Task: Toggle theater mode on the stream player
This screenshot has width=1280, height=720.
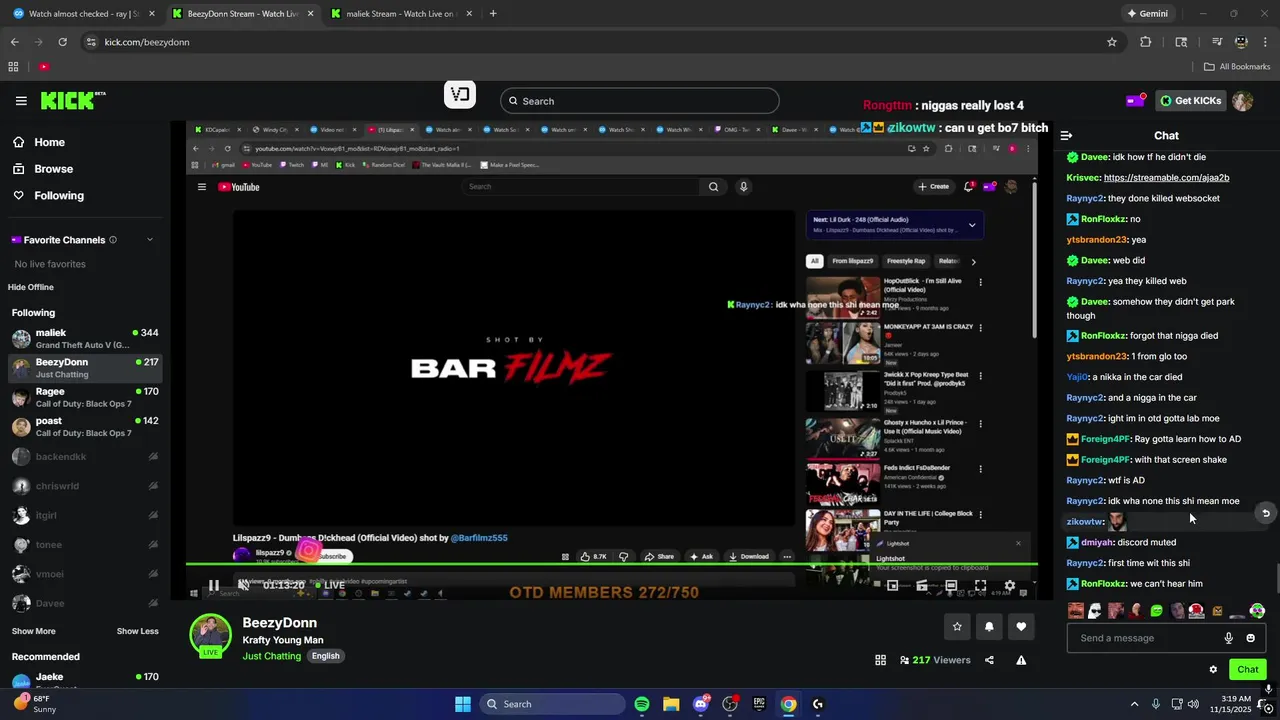Action: [951, 586]
